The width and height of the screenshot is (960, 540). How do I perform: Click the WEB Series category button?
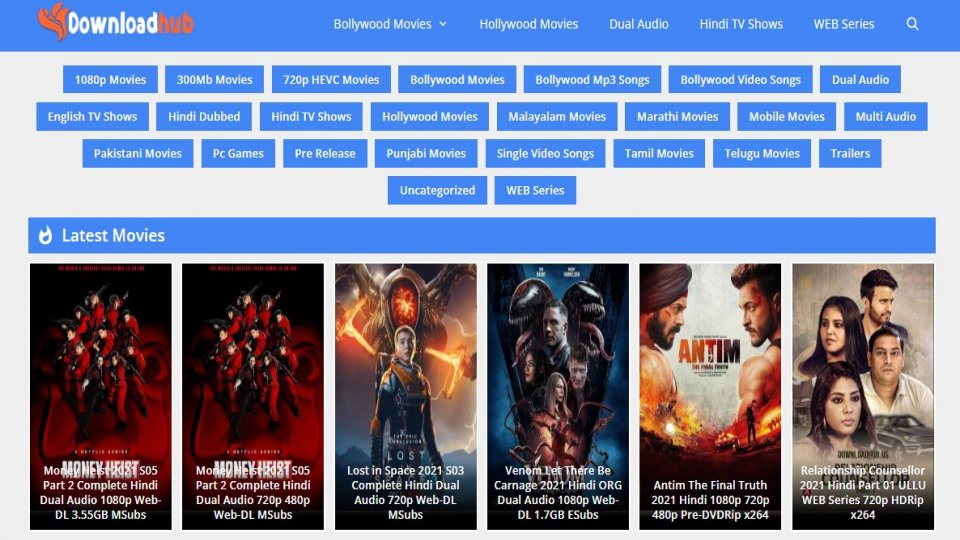tap(535, 190)
